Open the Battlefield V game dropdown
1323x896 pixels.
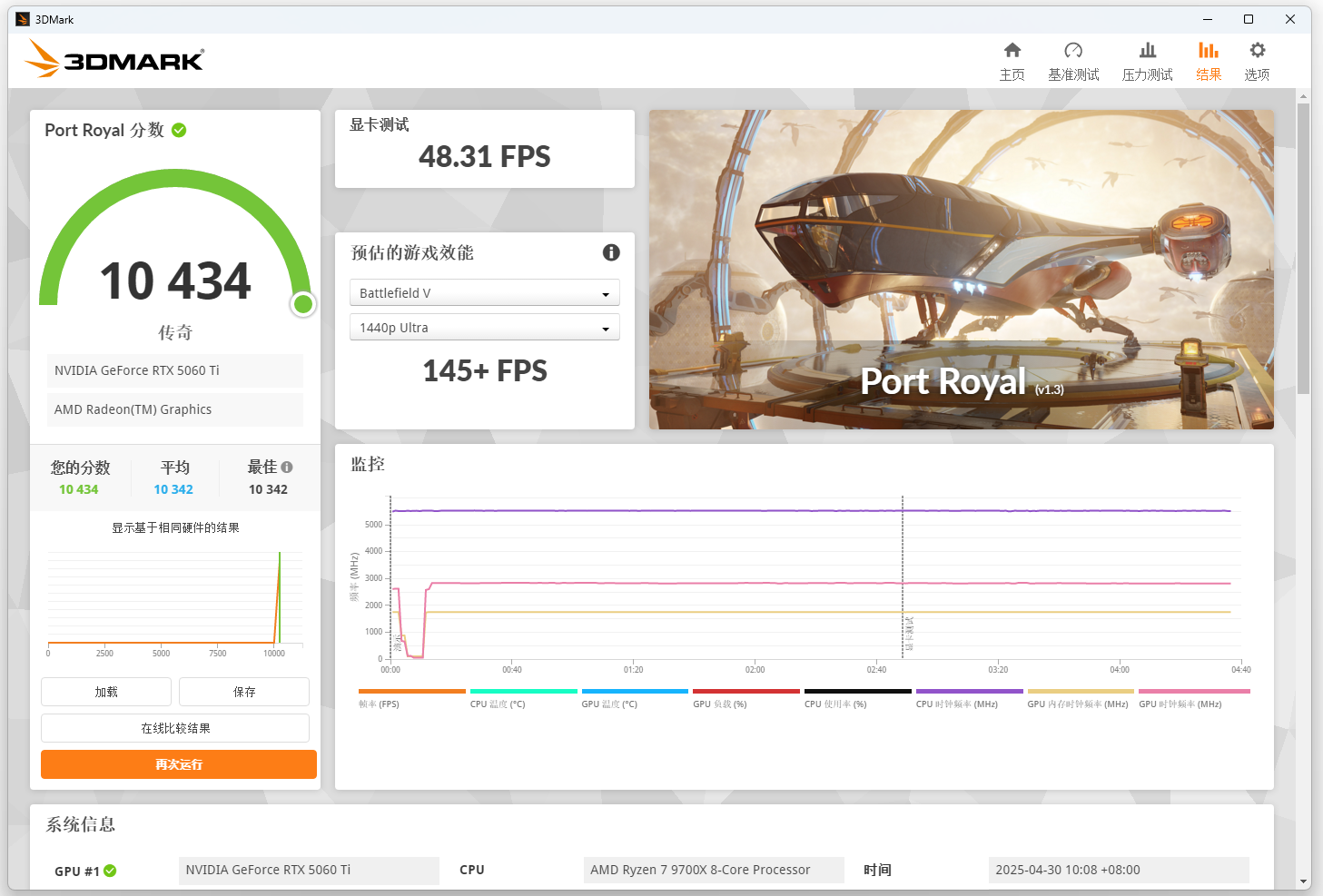click(x=485, y=292)
